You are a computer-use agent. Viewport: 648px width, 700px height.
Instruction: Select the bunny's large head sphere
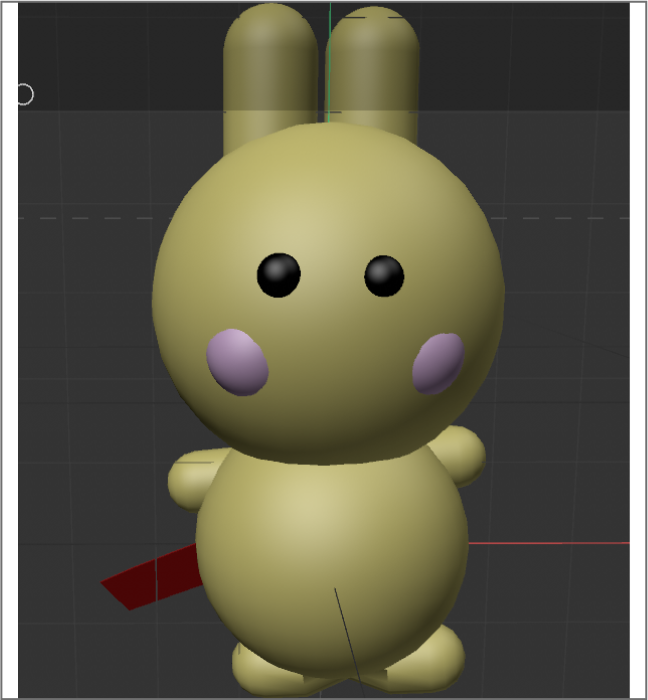point(328,293)
